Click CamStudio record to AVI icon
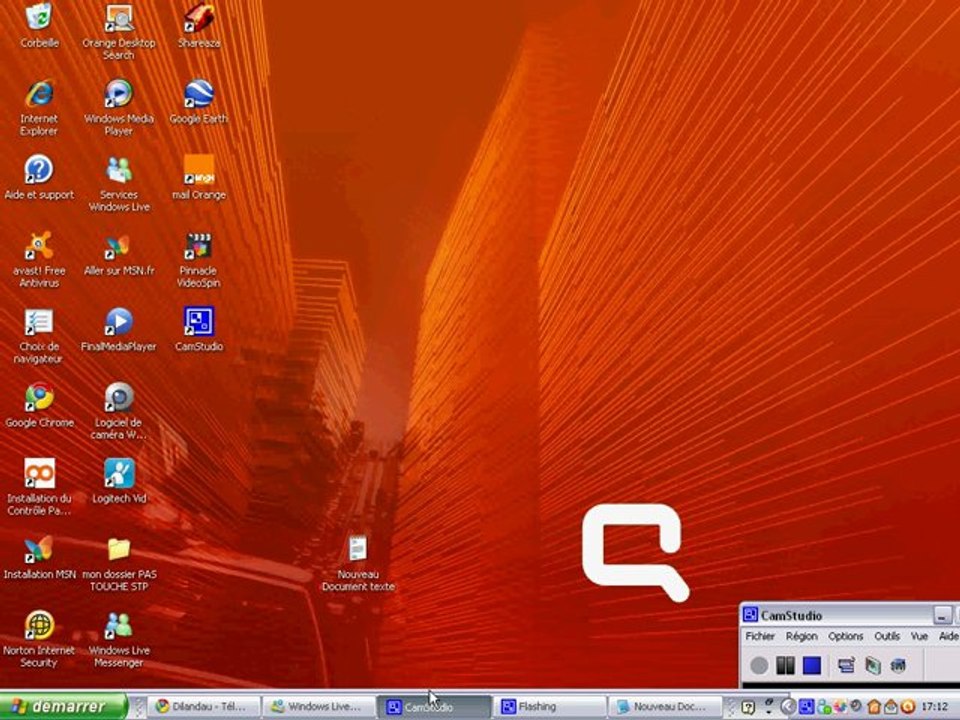This screenshot has height=720, width=960. tap(872, 665)
